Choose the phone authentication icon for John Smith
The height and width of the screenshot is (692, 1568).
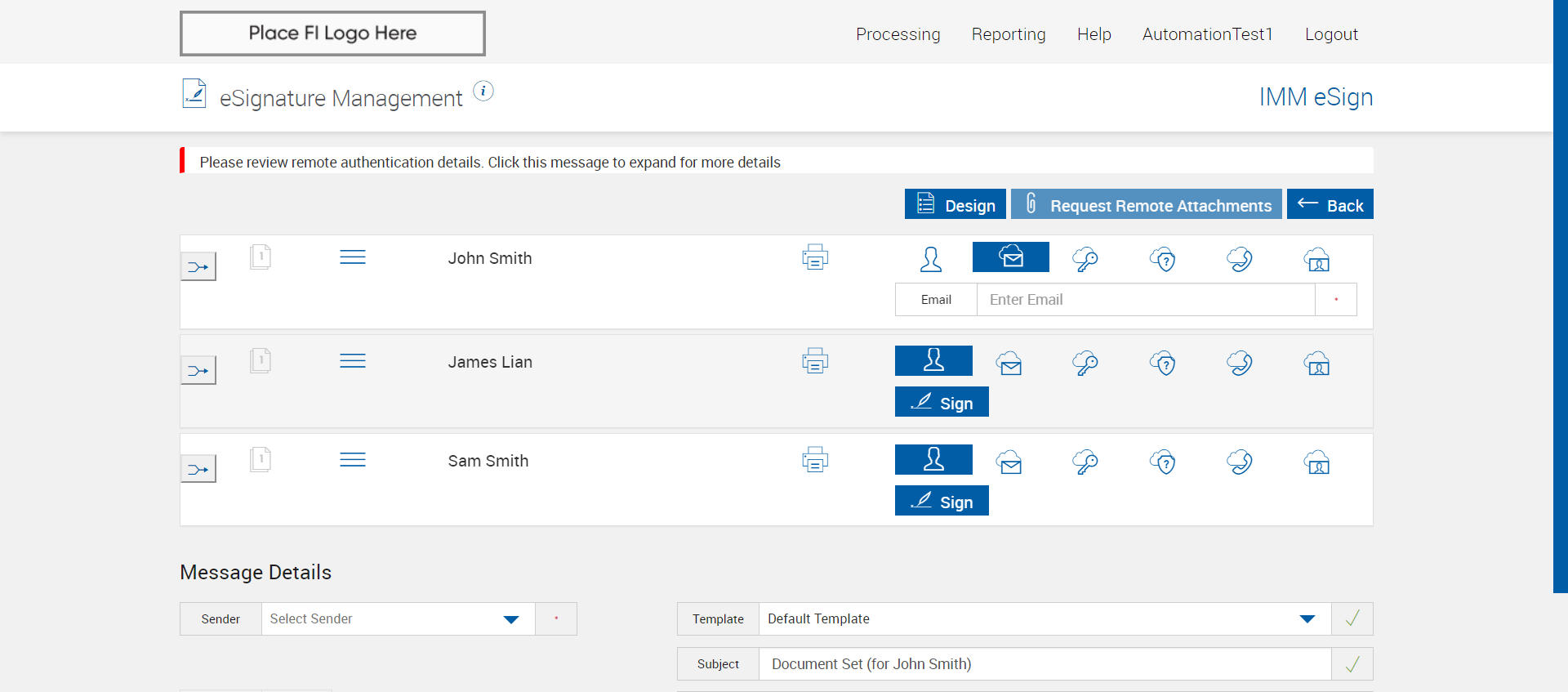1240,259
